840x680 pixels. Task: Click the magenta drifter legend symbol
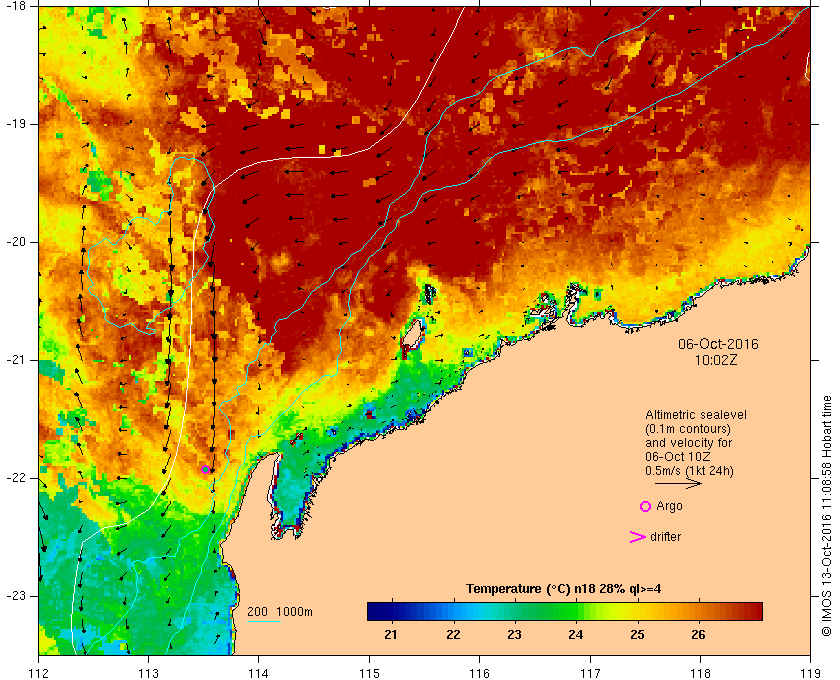[x=638, y=537]
